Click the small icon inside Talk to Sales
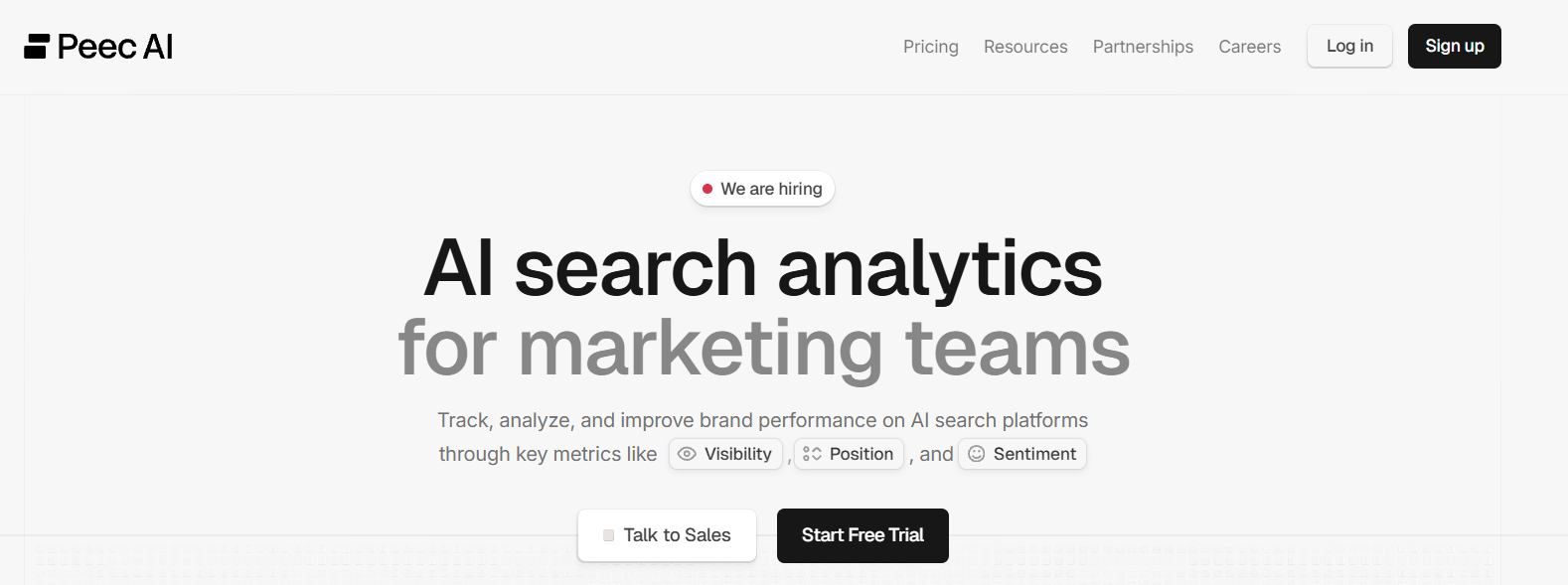Screen dimensions: 1568x585 point(608,534)
